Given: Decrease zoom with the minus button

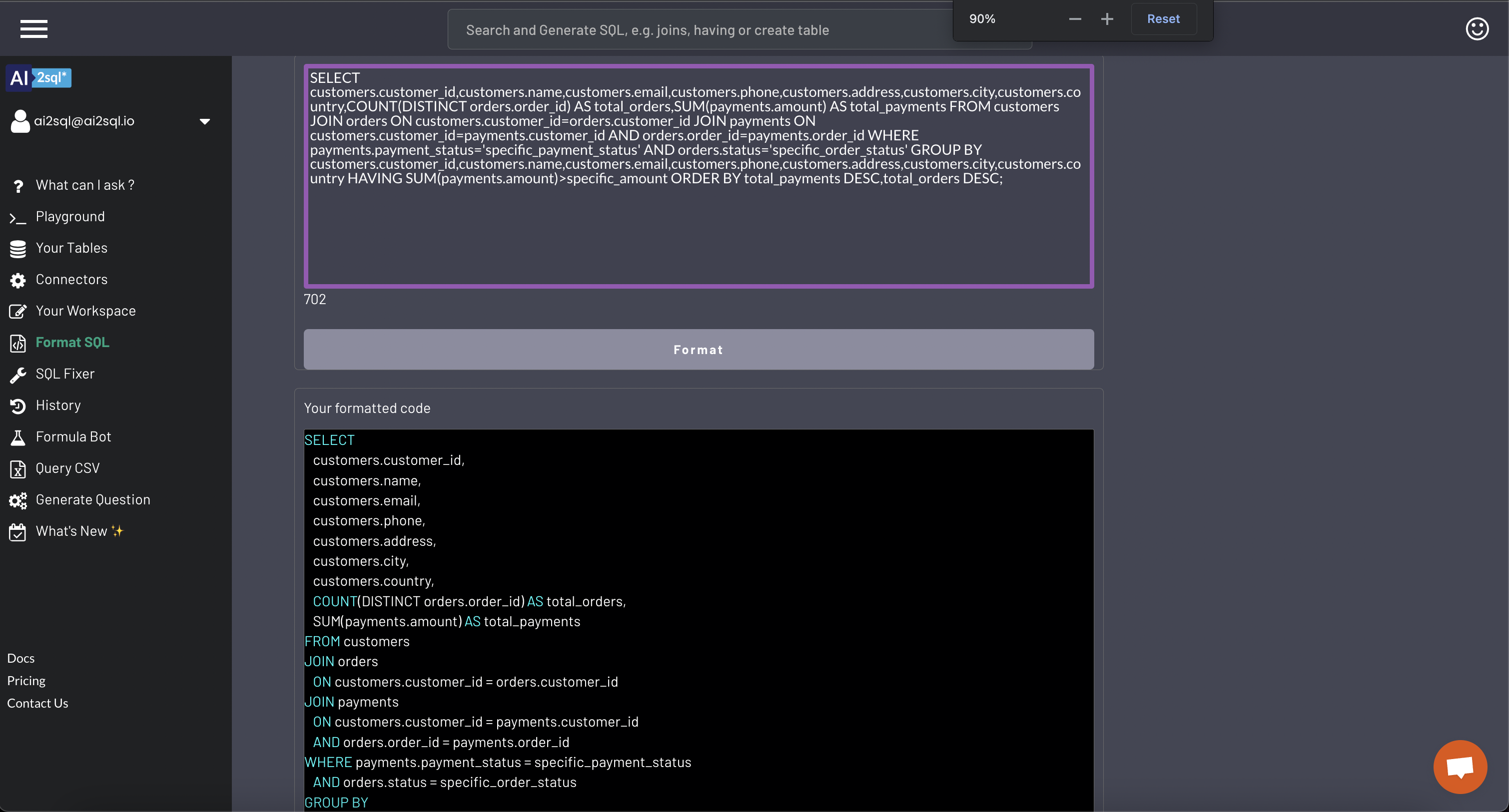Looking at the screenshot, I should [1074, 19].
